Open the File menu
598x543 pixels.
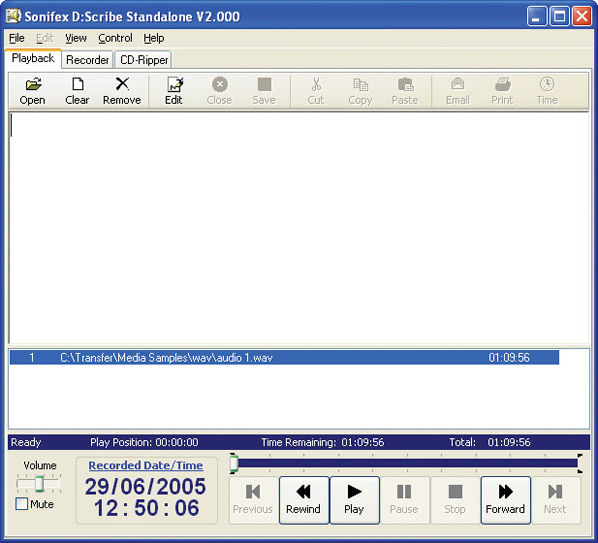[x=17, y=38]
